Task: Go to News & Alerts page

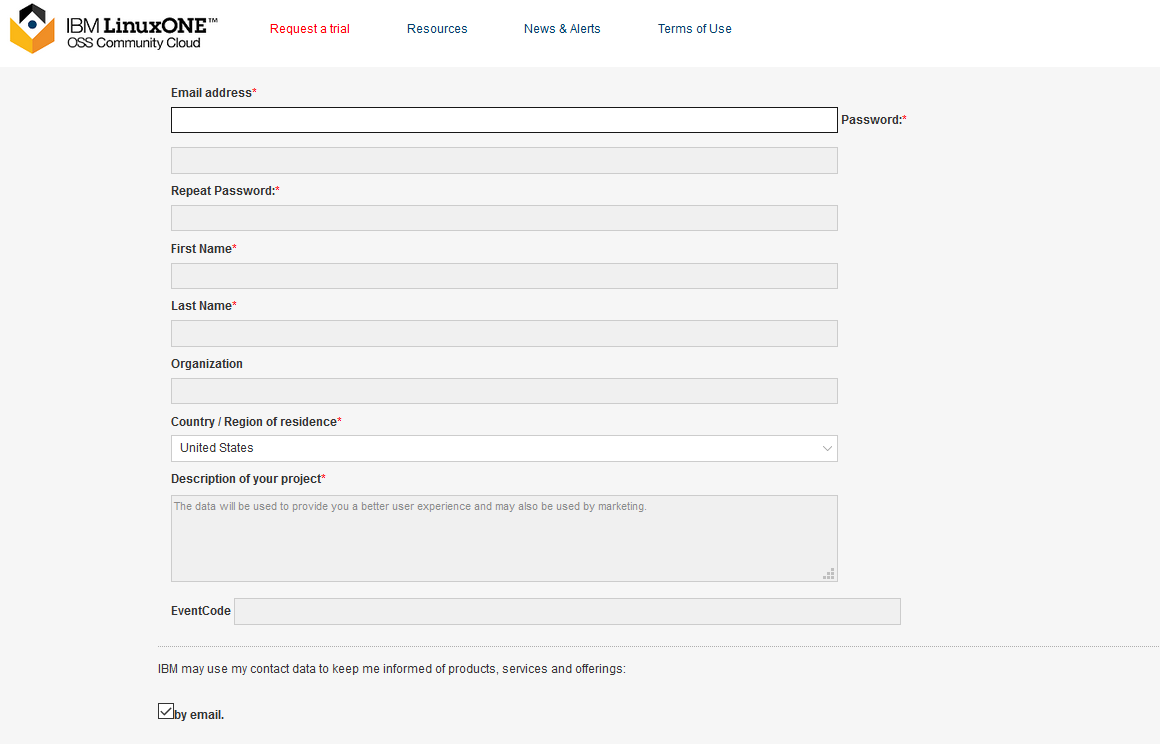Action: pos(562,29)
